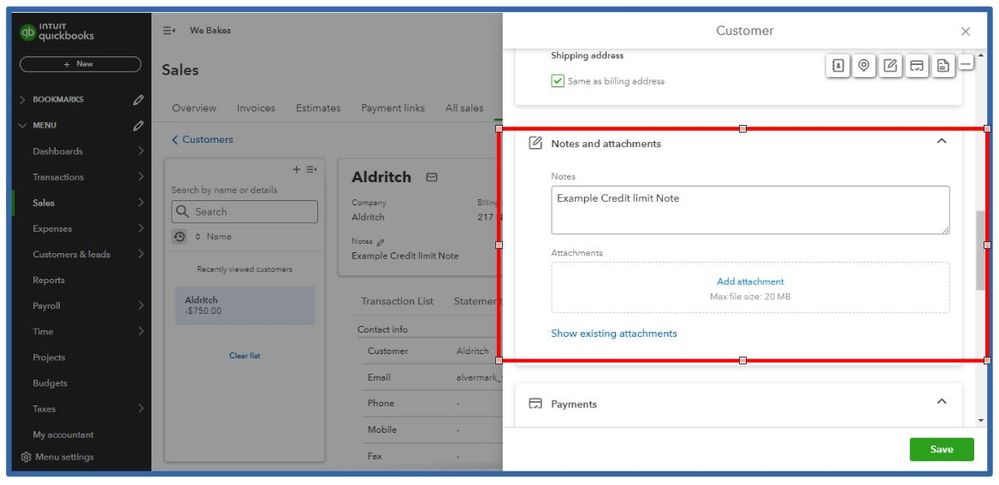Click the customer Search field
The image size is (999, 485).
(x=245, y=212)
